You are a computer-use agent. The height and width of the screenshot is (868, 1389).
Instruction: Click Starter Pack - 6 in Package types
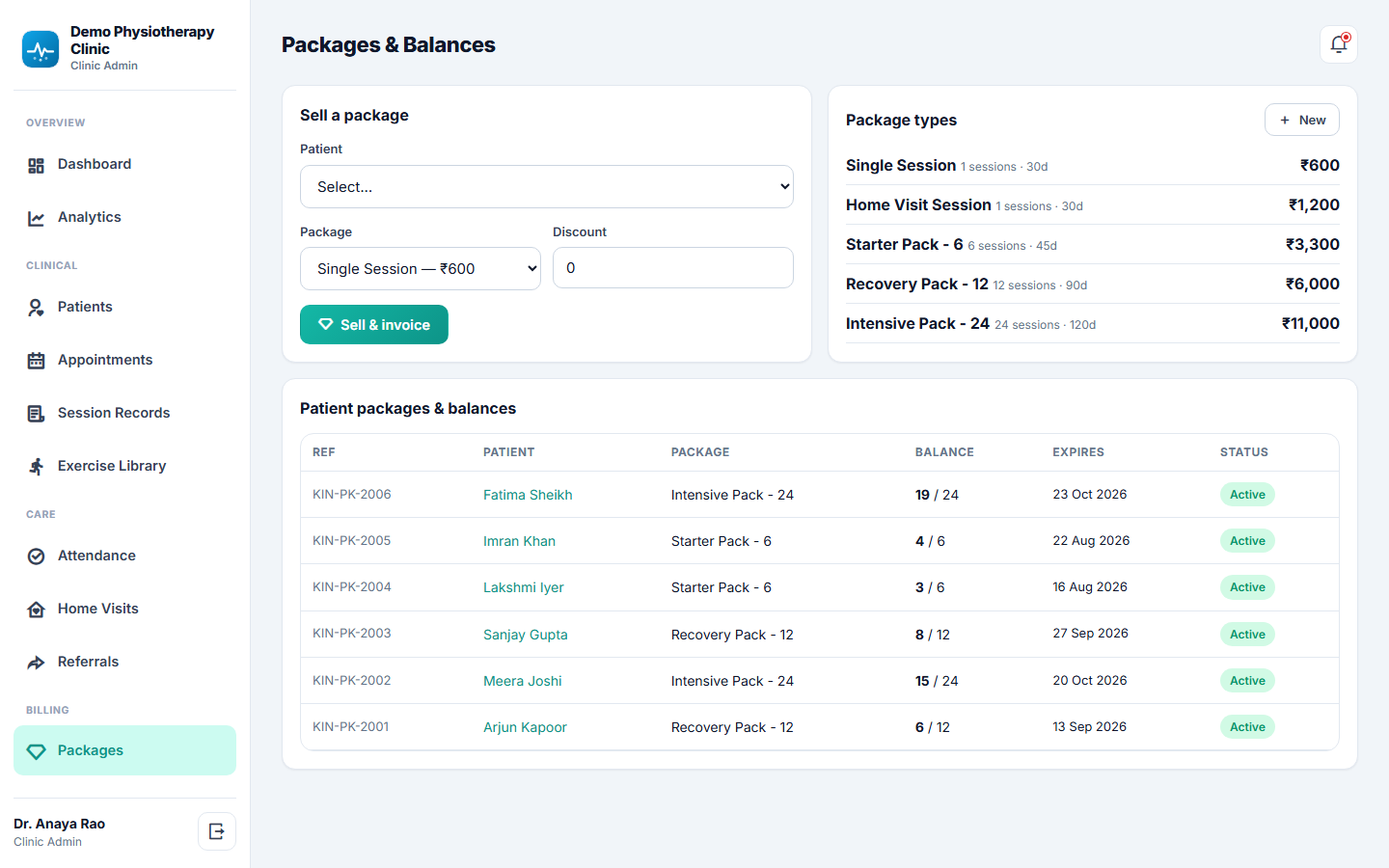(905, 244)
